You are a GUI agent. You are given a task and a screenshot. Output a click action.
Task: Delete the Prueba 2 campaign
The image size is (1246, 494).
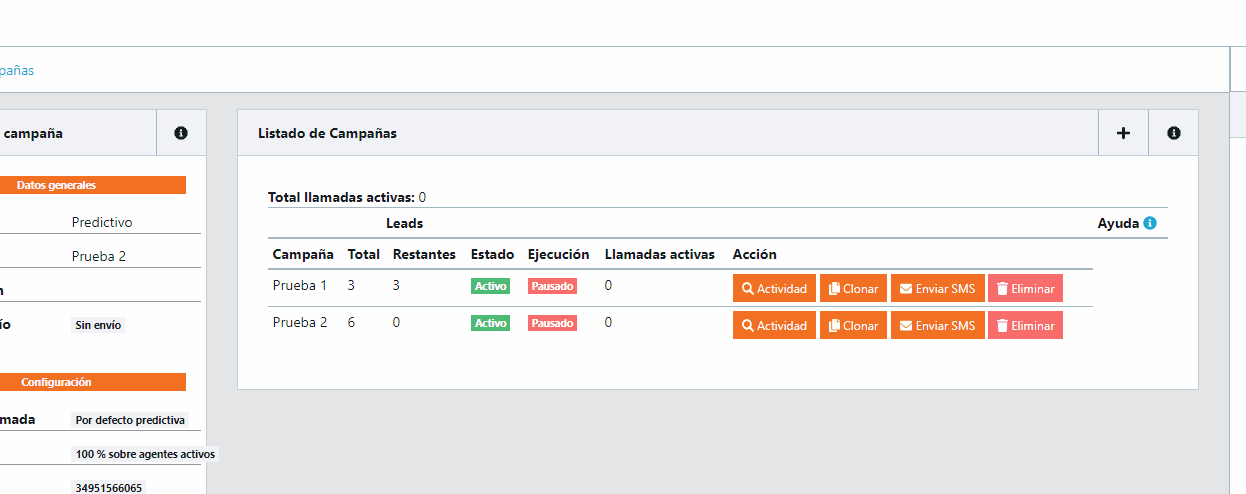pos(1025,325)
